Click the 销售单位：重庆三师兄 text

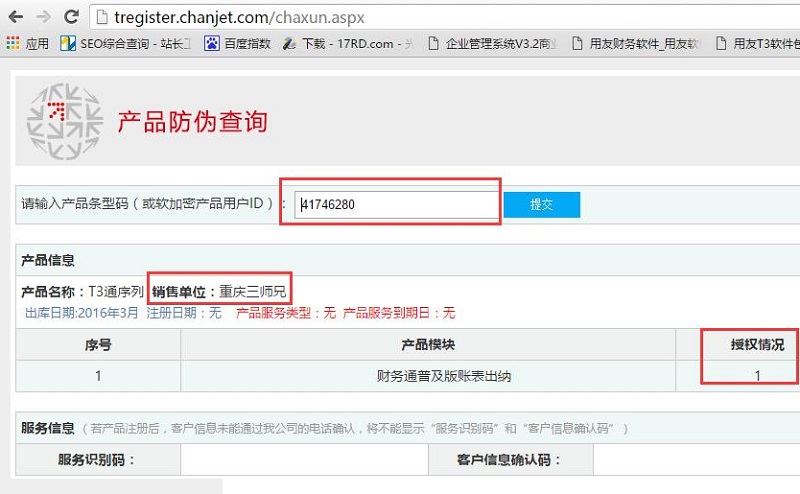219,291
